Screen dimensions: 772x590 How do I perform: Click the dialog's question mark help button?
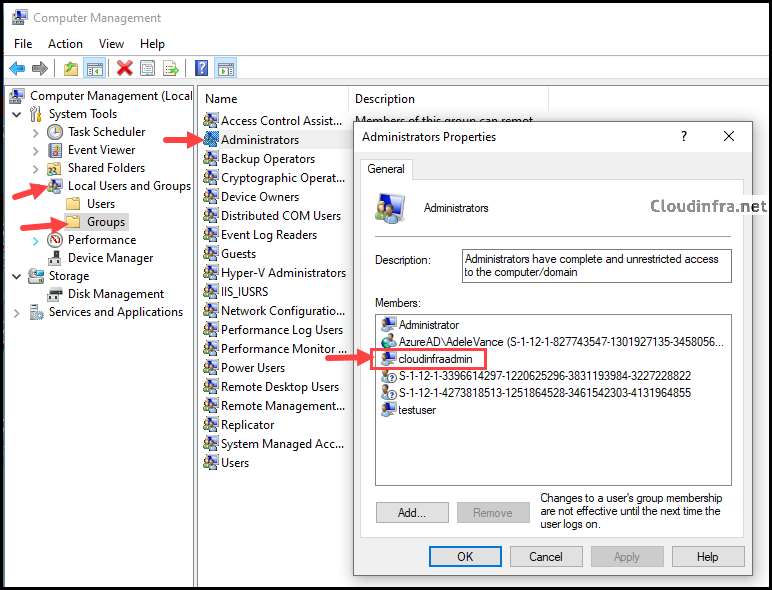tap(684, 136)
